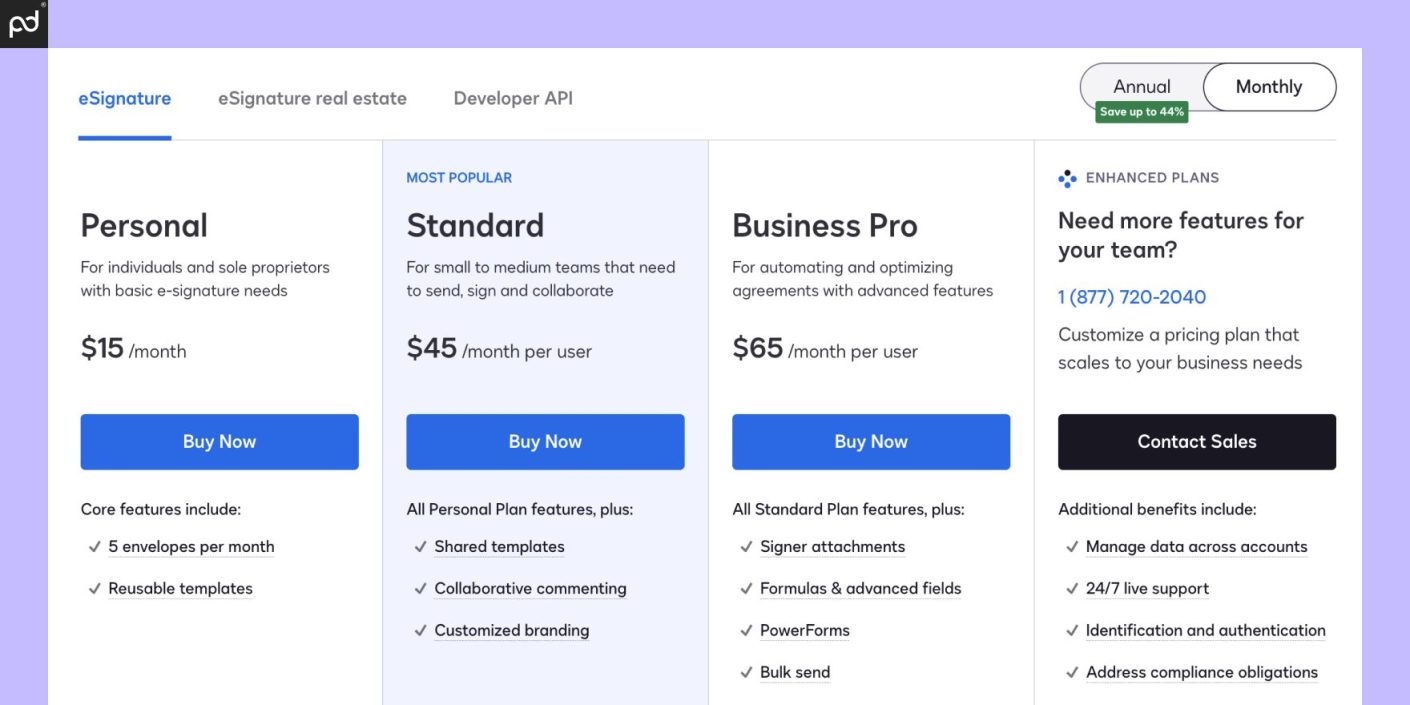Click checkmark beside "Signer attachments"

[x=746, y=546]
